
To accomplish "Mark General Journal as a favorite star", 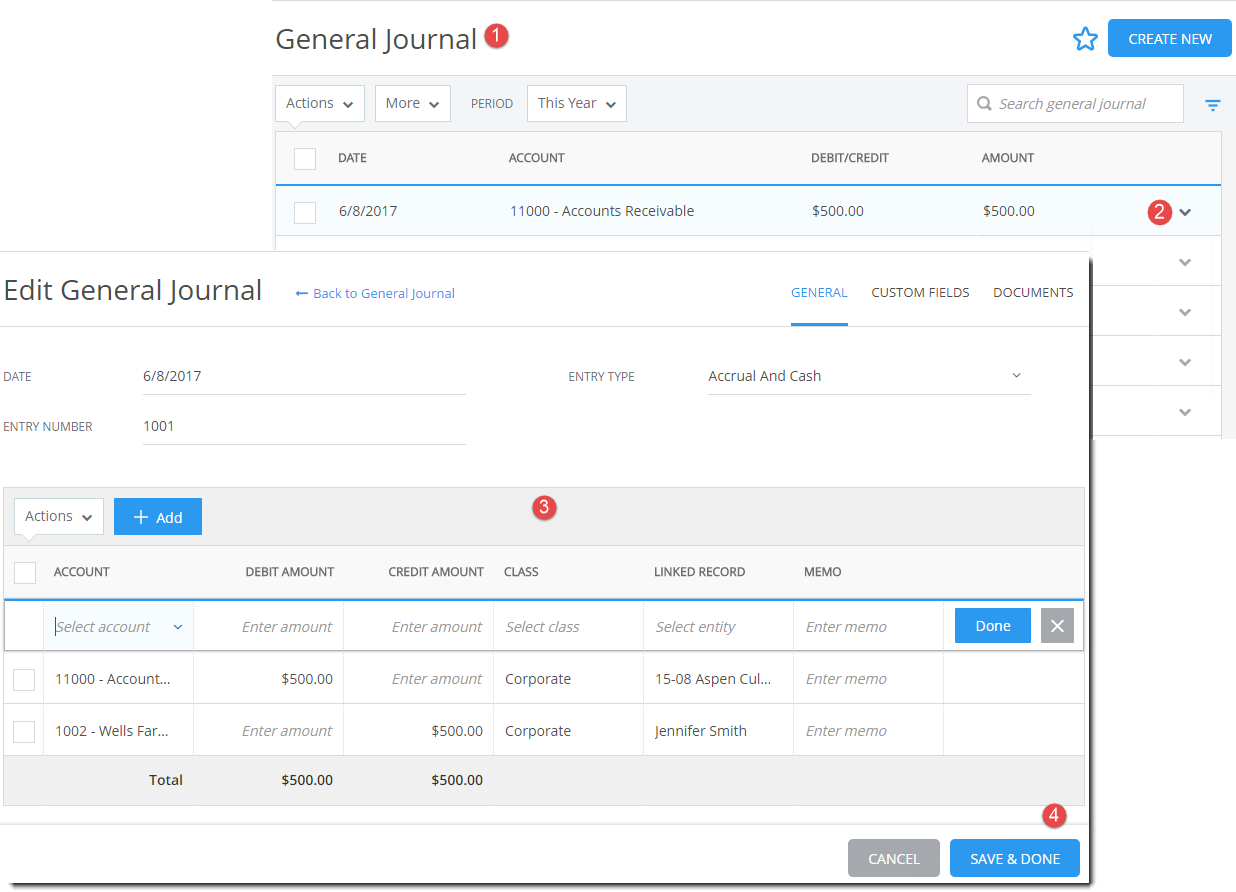I will [1086, 38].
